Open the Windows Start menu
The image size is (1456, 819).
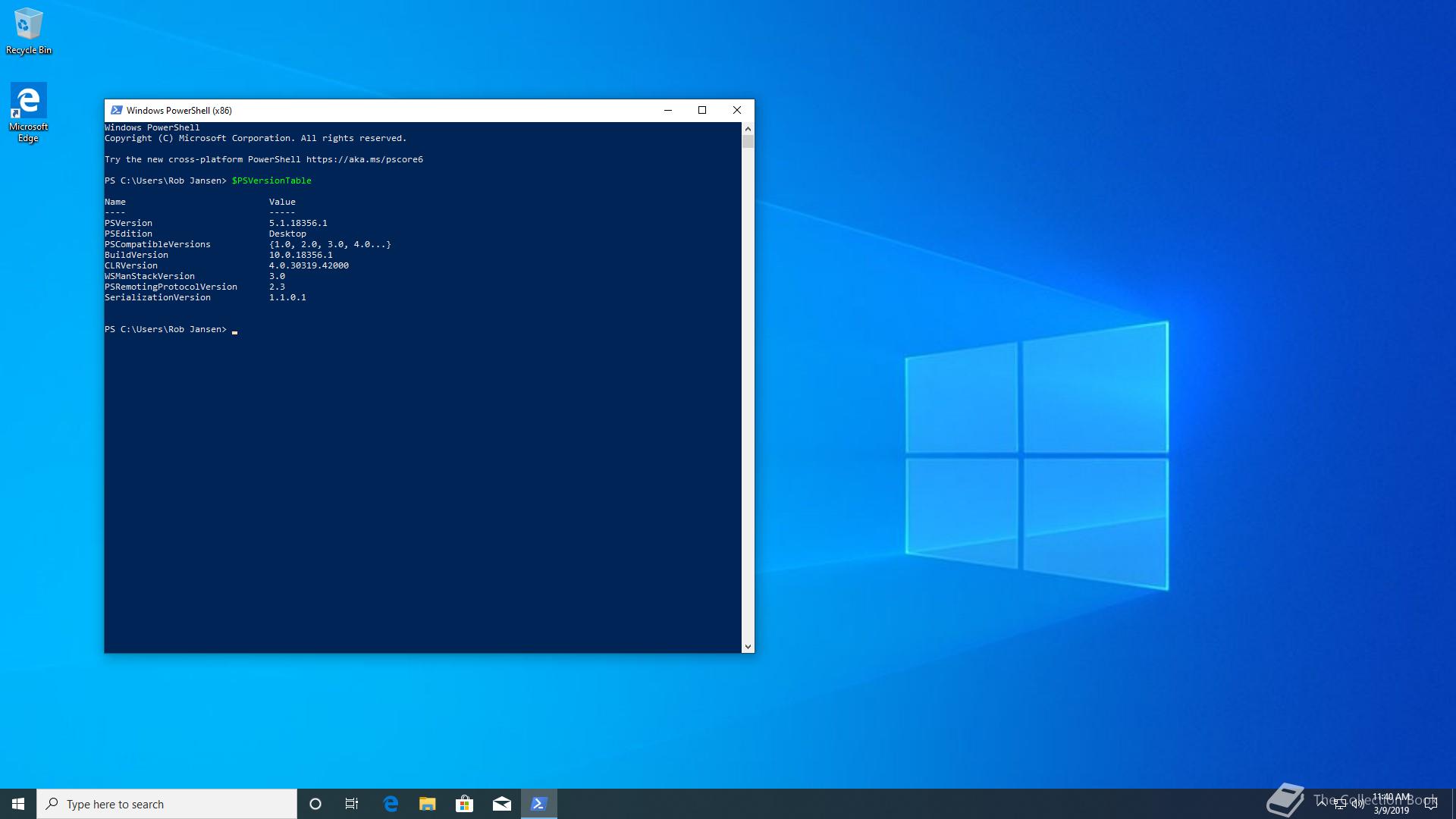coord(18,804)
